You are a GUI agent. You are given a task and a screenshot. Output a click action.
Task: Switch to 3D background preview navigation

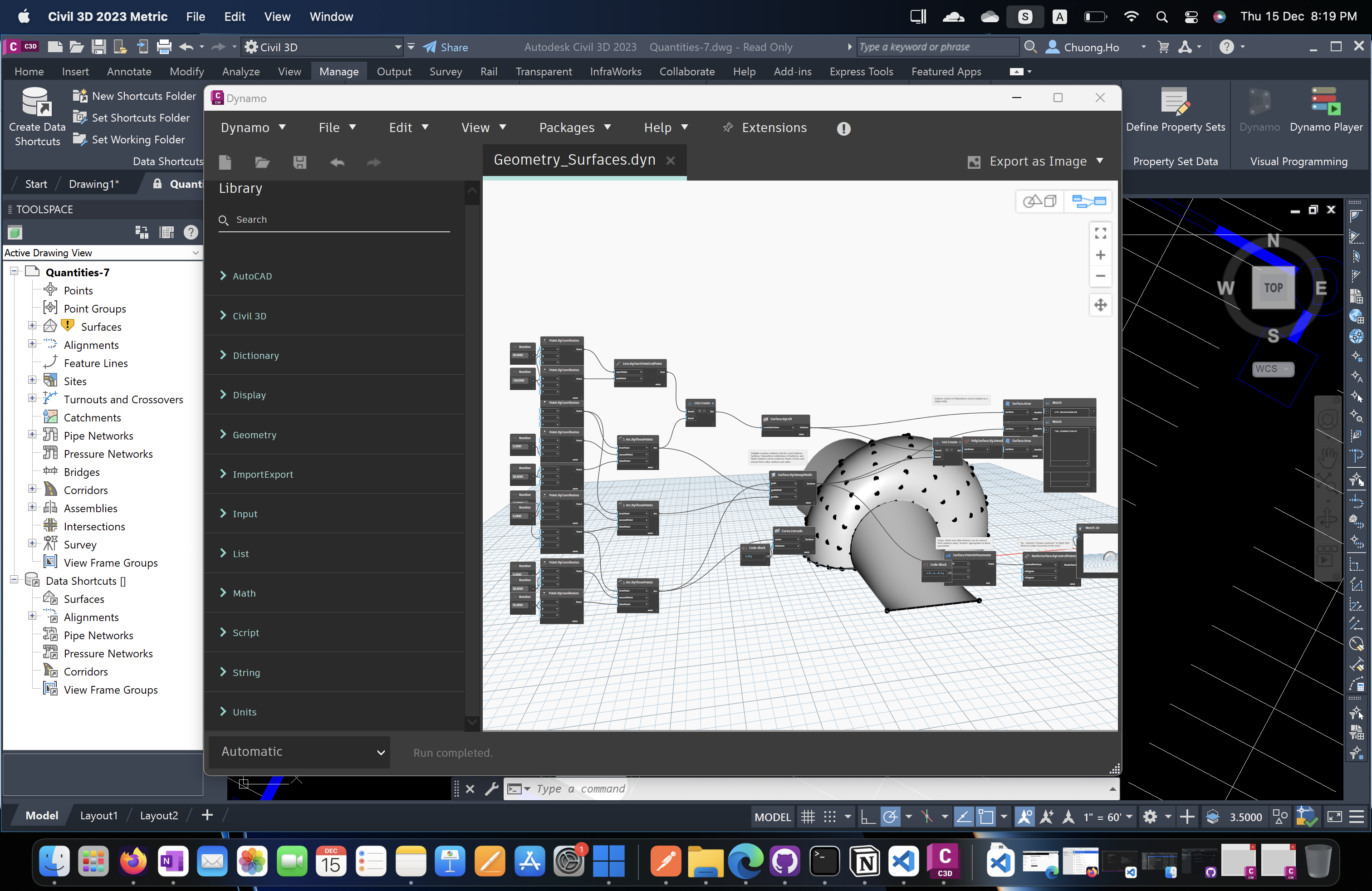[1039, 201]
